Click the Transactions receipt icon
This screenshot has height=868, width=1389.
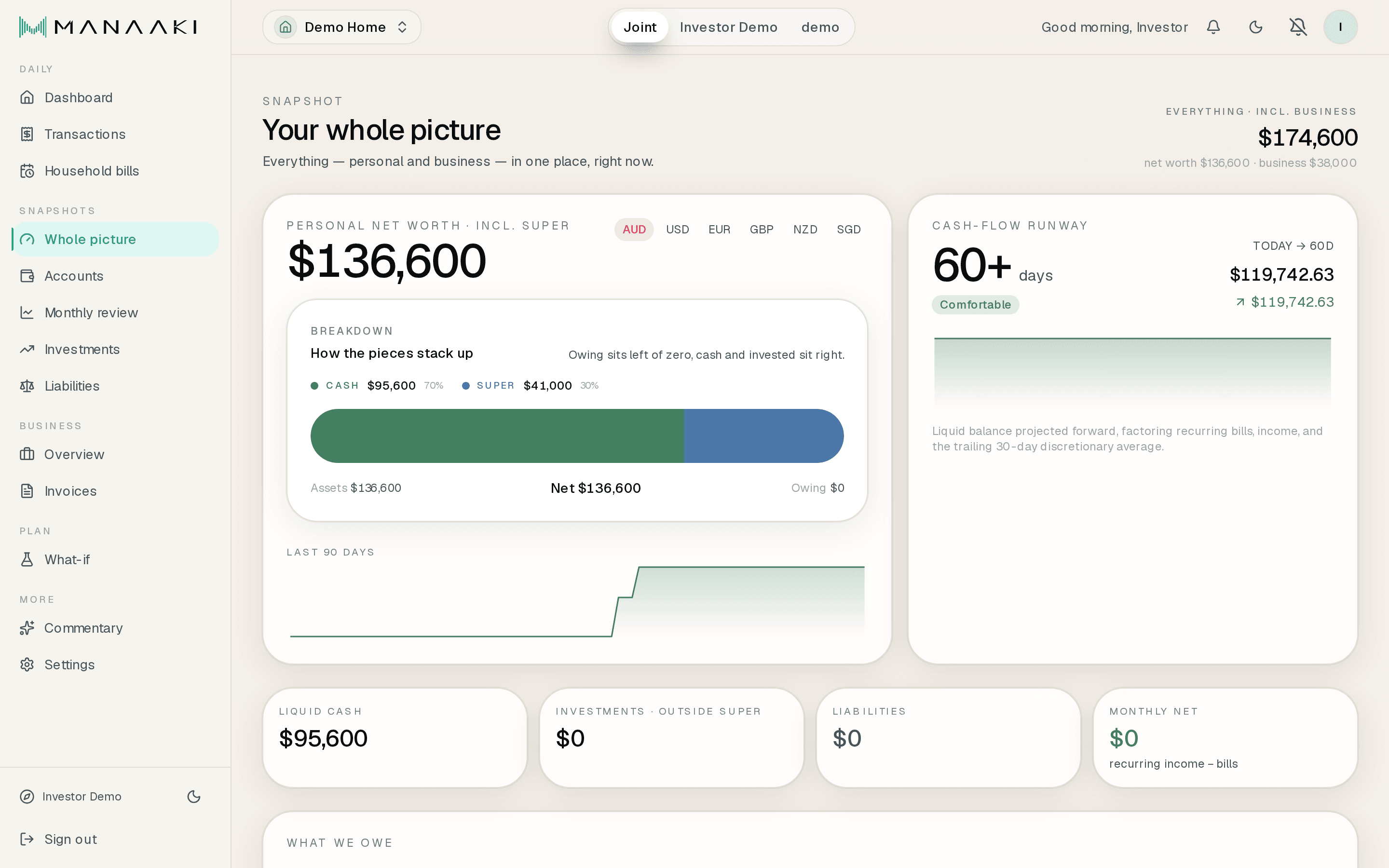pyautogui.click(x=27, y=135)
